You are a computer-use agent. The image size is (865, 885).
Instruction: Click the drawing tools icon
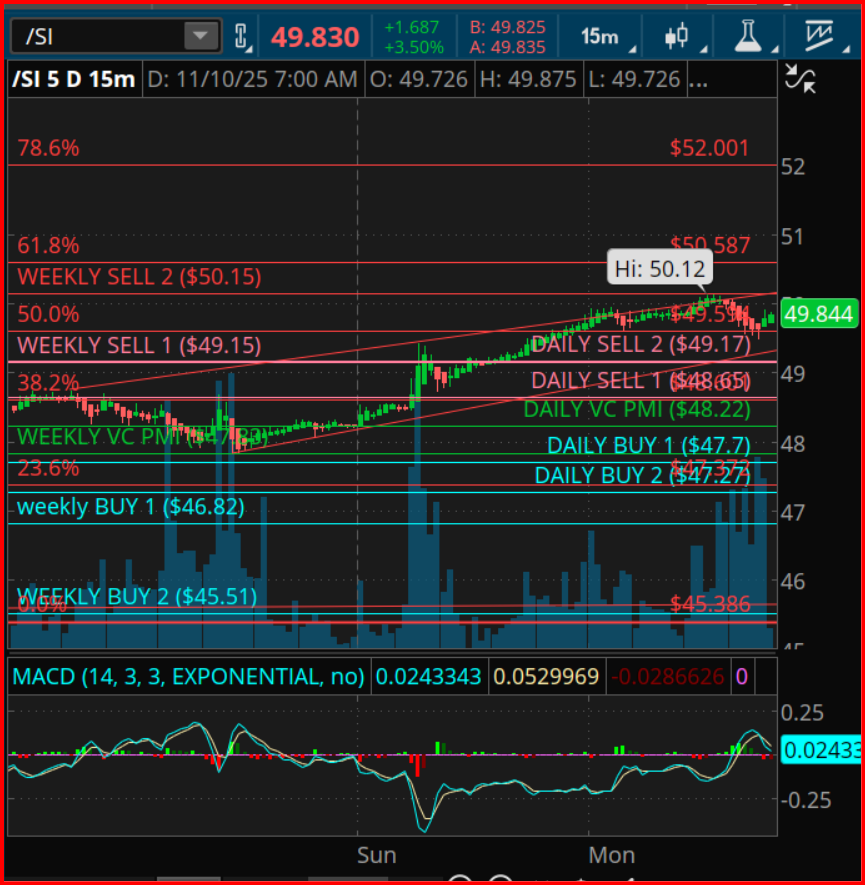820,35
